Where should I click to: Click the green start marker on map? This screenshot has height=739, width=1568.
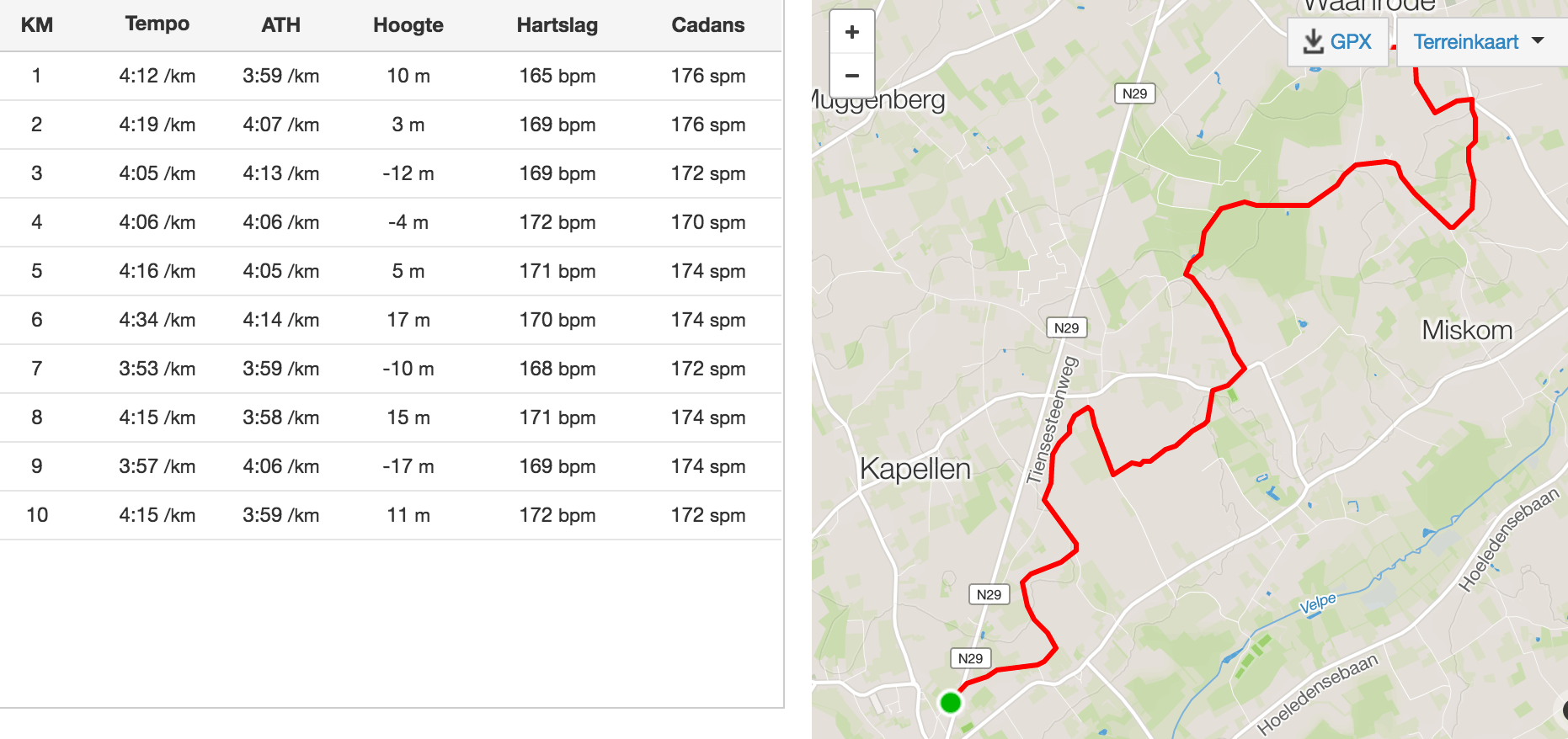click(950, 702)
